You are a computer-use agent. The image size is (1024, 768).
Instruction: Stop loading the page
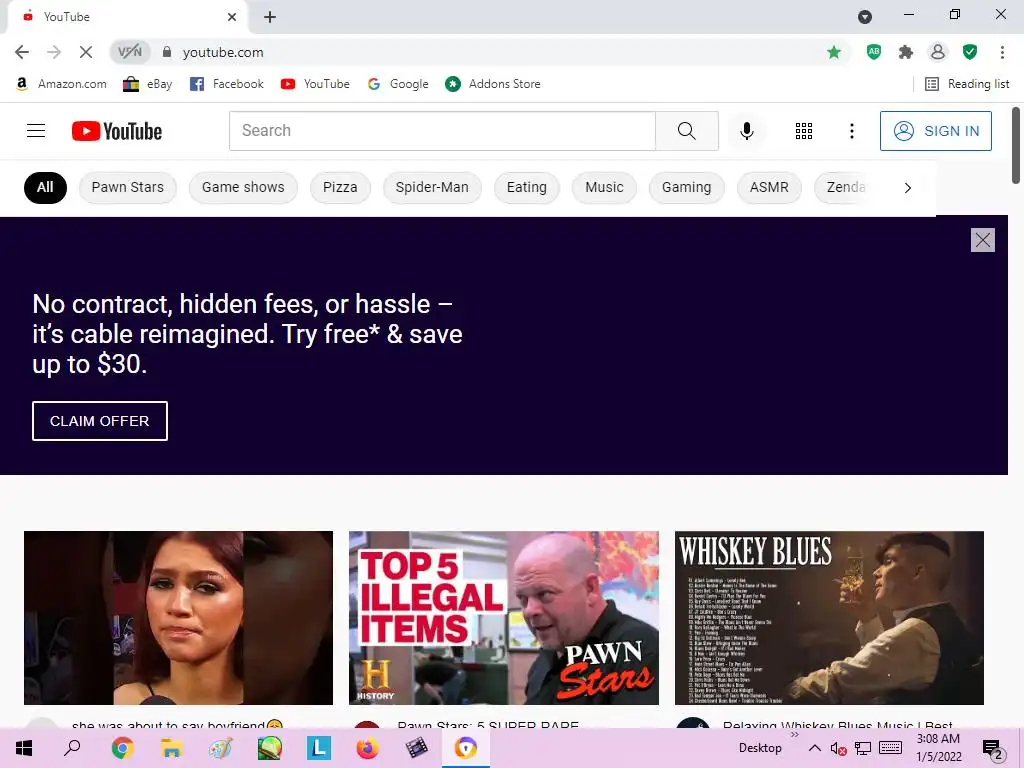86,52
